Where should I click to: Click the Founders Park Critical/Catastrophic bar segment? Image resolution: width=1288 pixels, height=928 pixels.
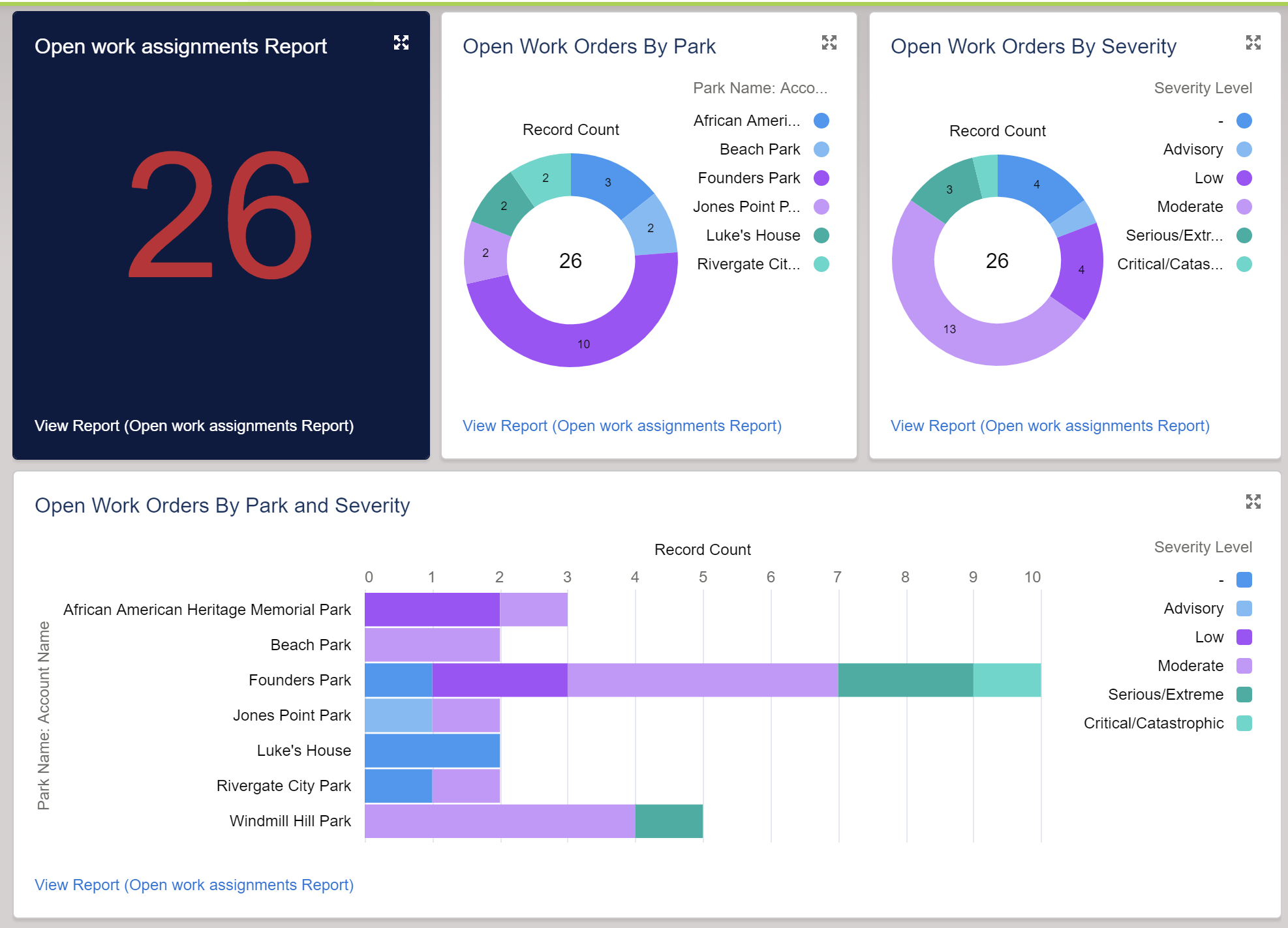(1007, 680)
